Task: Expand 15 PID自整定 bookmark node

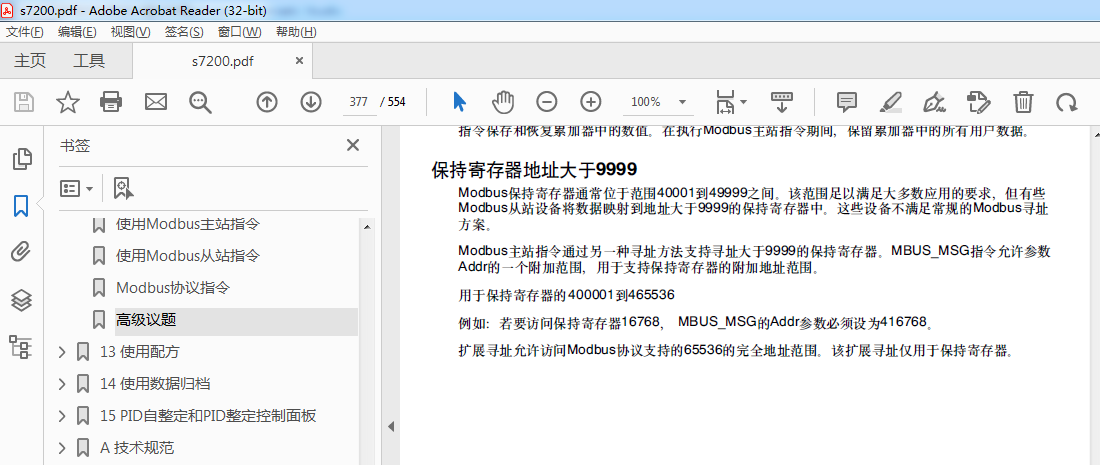Action: 62,416
